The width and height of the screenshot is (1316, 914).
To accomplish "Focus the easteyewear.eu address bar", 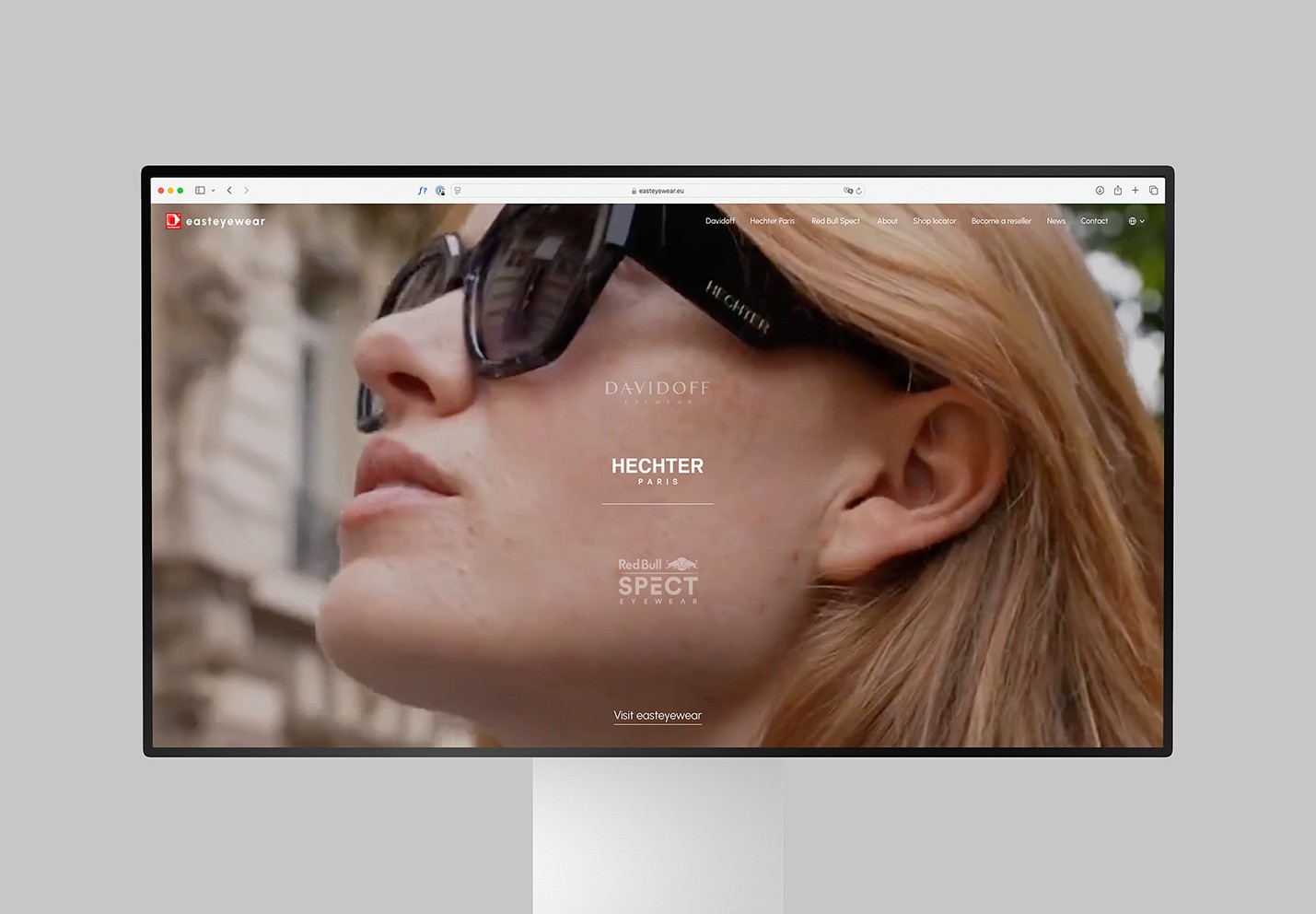I will pyautogui.click(x=658, y=191).
